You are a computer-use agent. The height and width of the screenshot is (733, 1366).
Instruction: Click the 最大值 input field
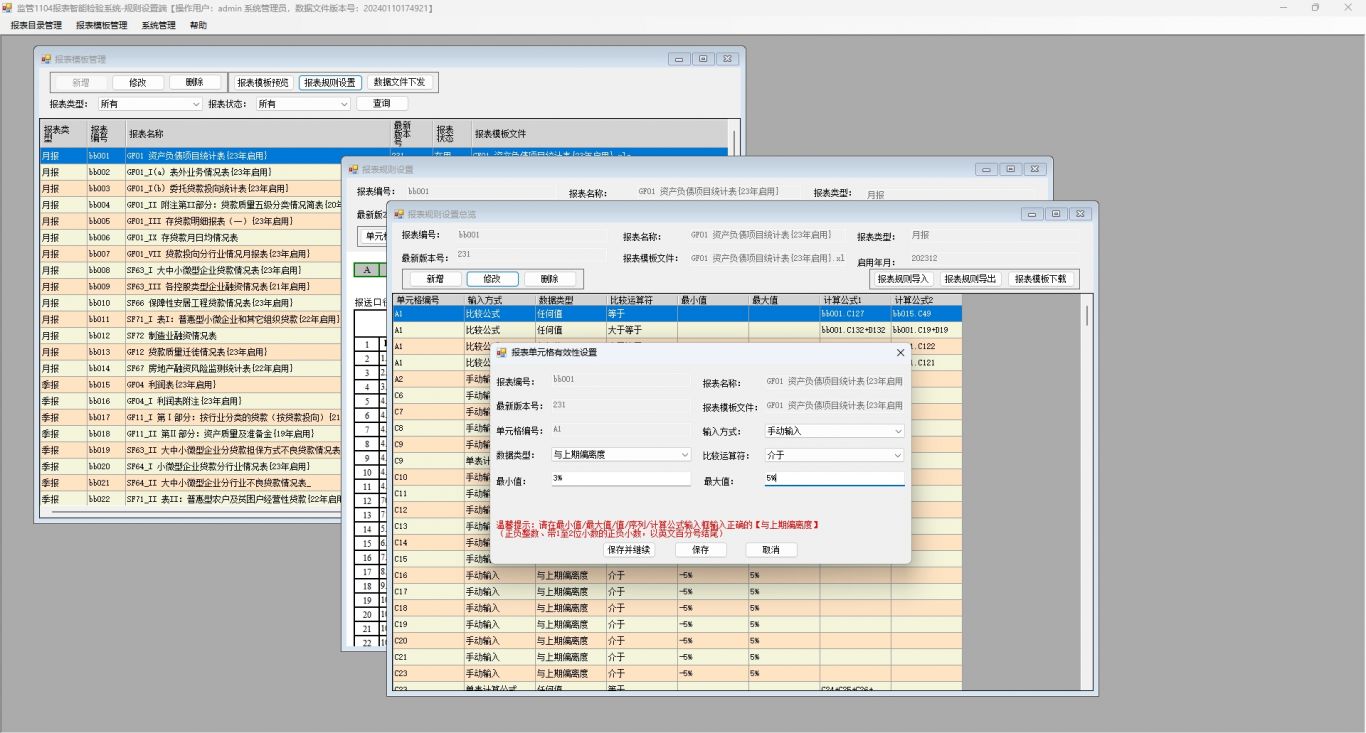coord(834,479)
